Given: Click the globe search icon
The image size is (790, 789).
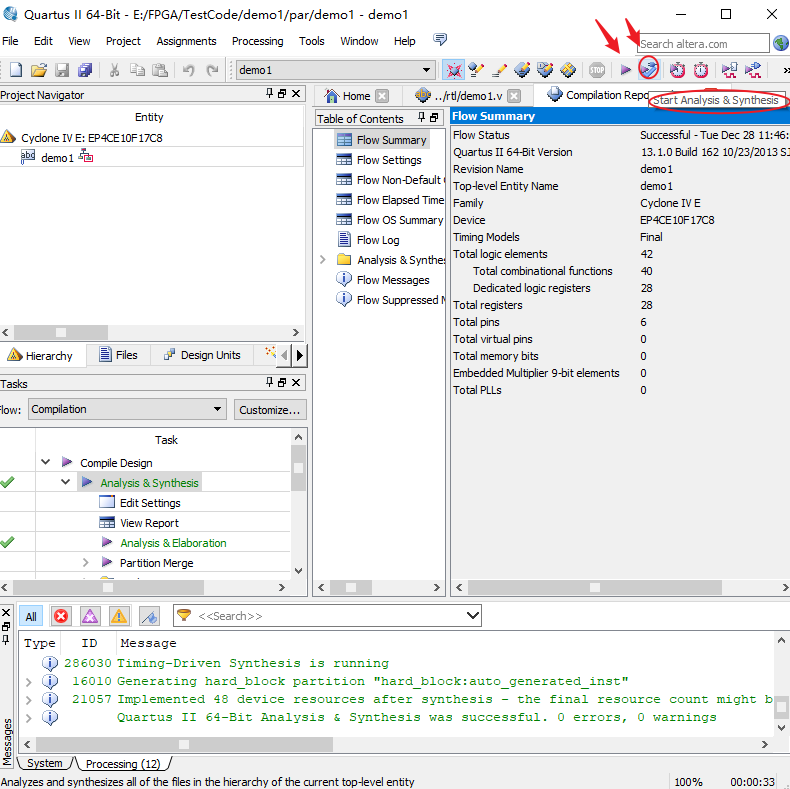Looking at the screenshot, I should click(x=781, y=43).
